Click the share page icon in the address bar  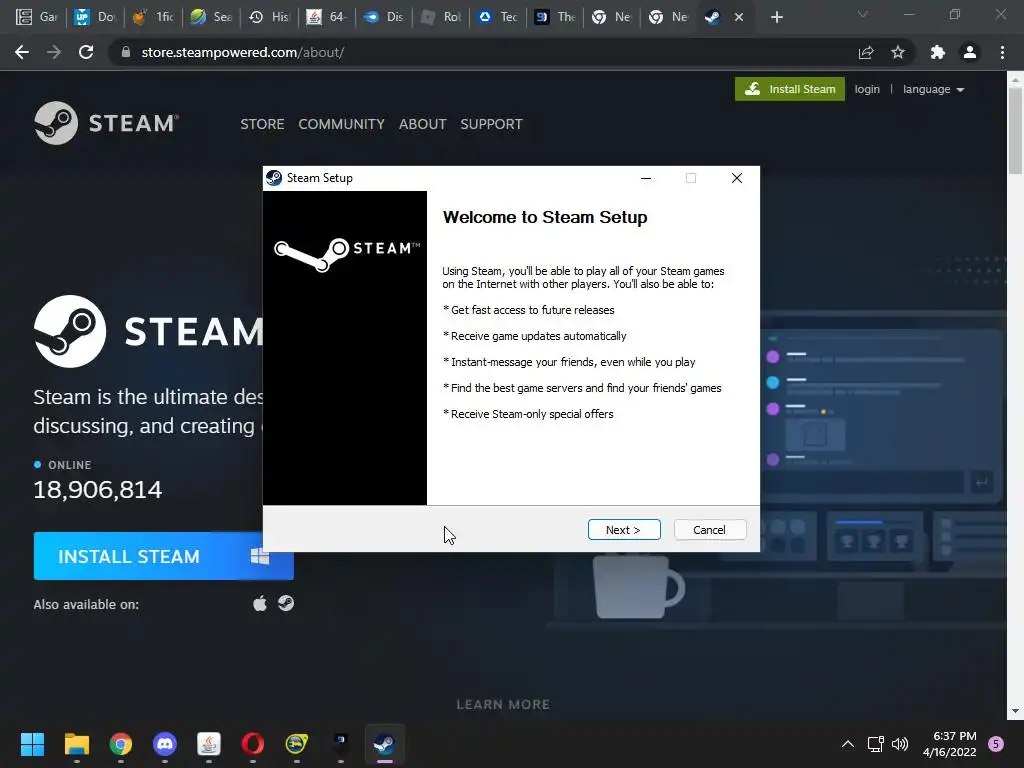point(866,52)
